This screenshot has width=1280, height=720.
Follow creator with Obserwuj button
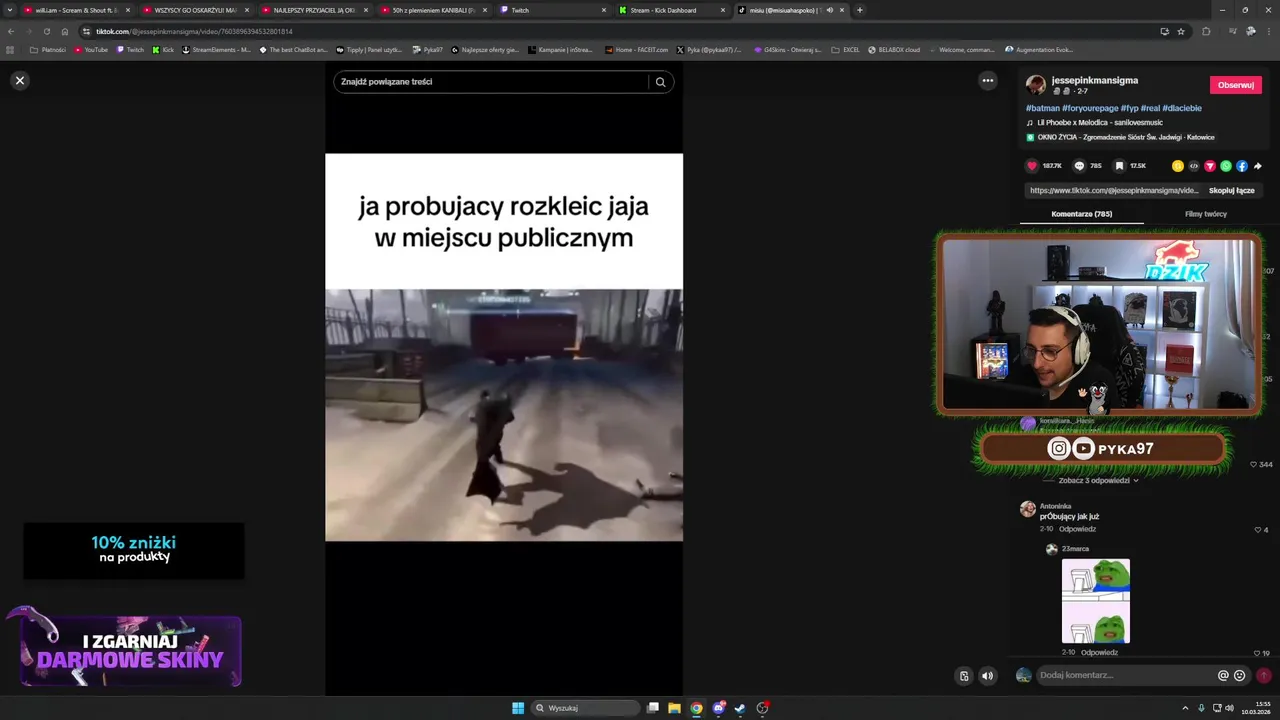1235,85
